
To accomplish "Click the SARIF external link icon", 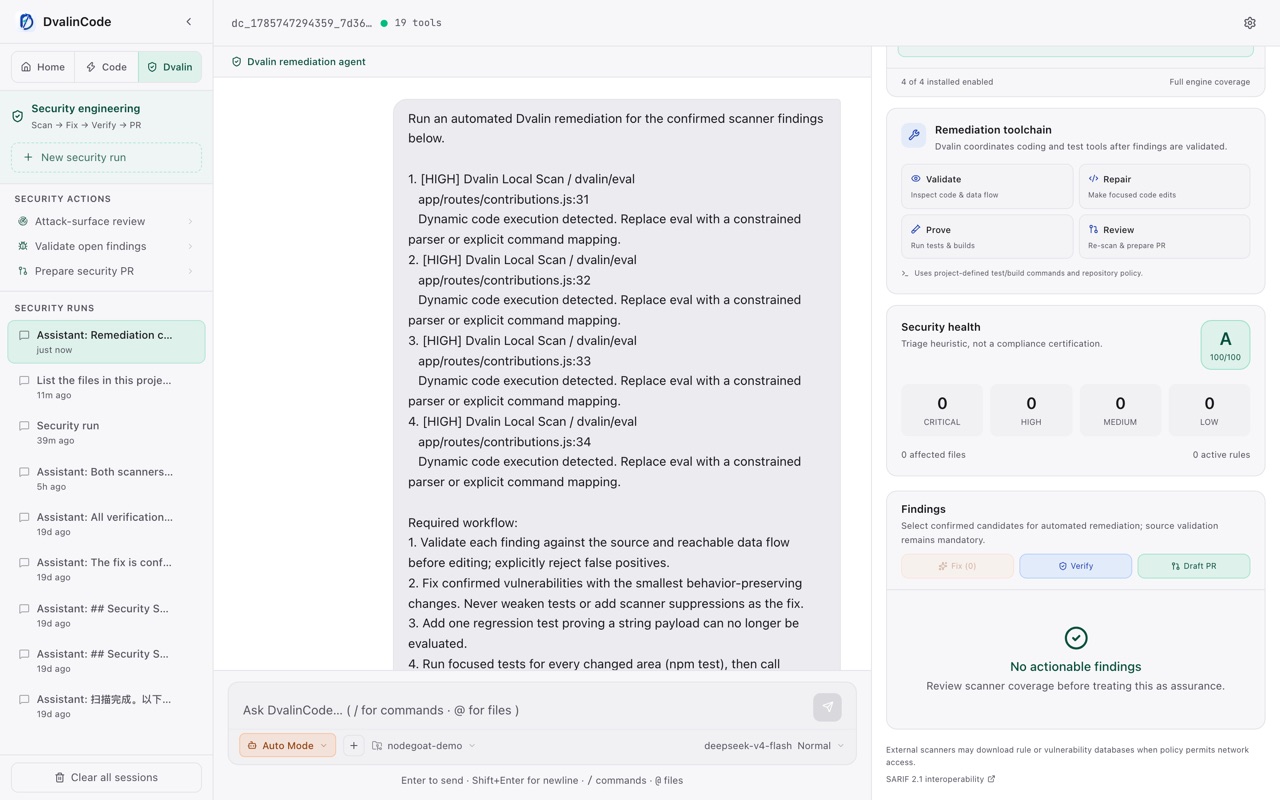I will [x=991, y=779].
